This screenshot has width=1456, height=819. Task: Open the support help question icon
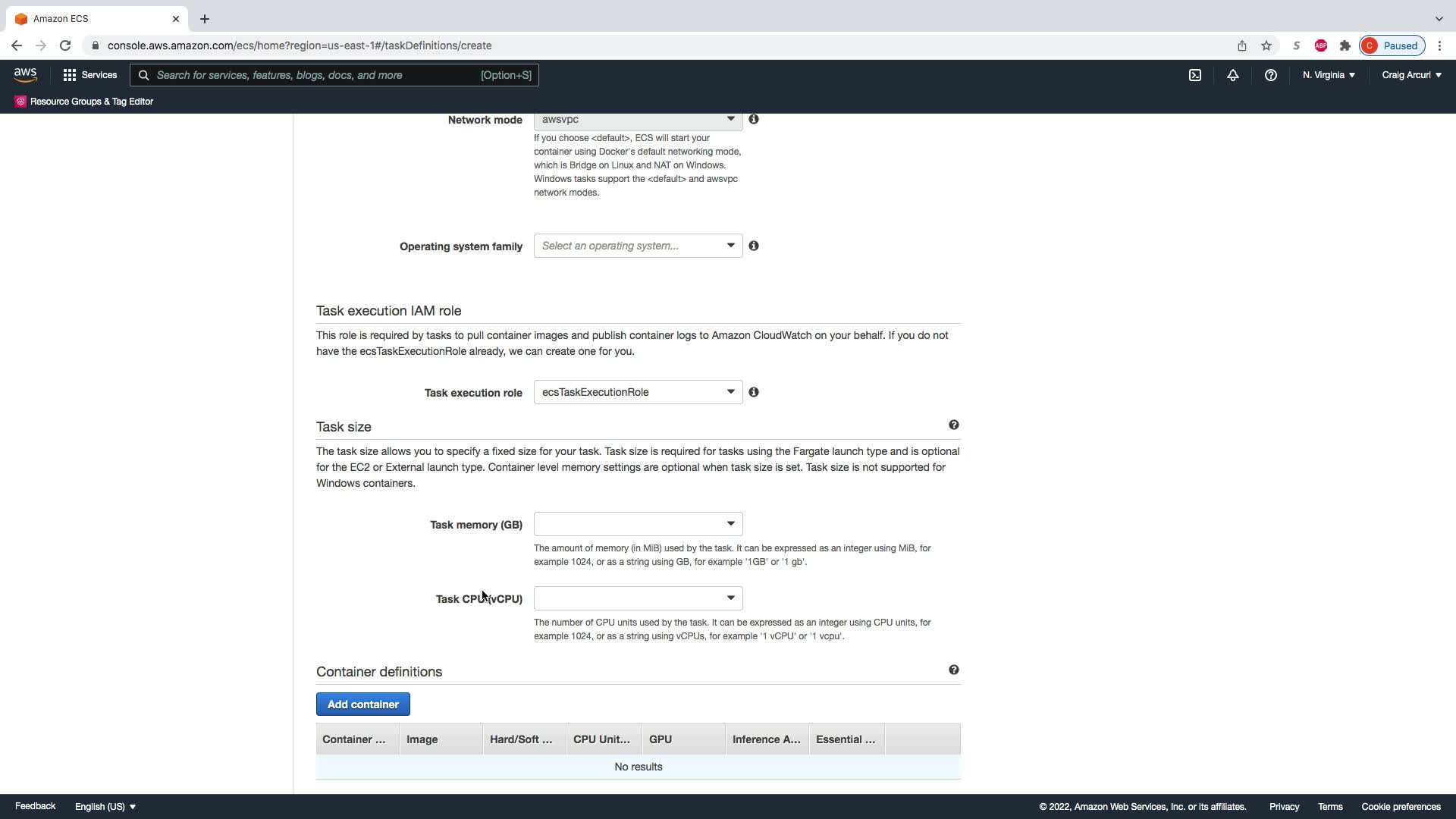coord(1271,75)
